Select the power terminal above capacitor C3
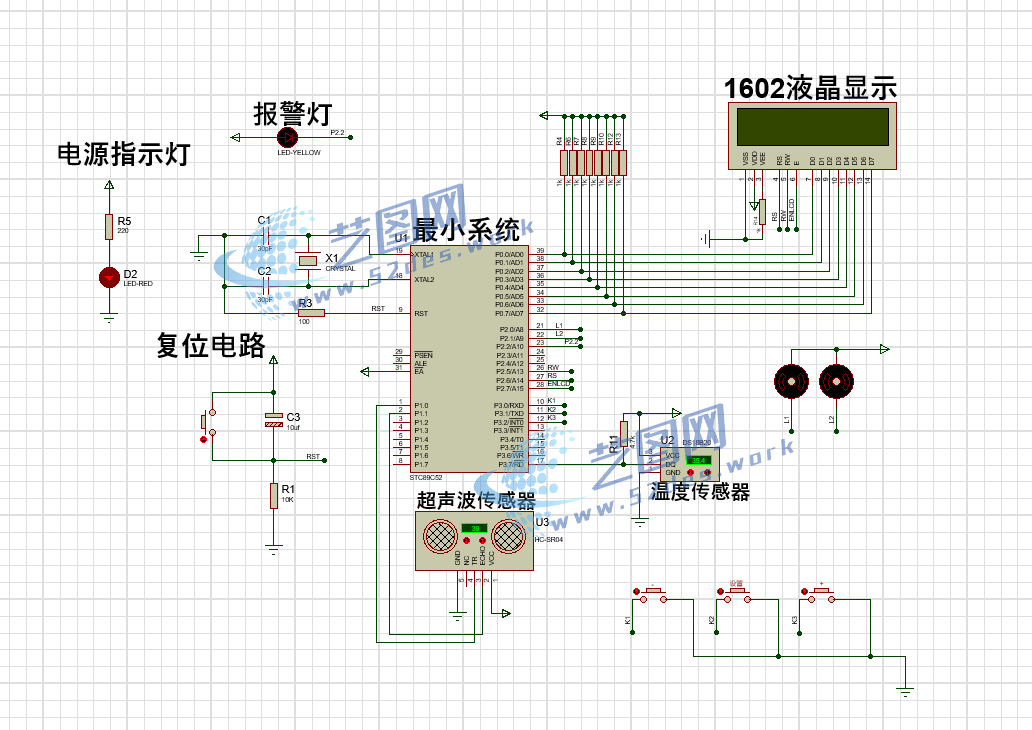 tap(274, 359)
